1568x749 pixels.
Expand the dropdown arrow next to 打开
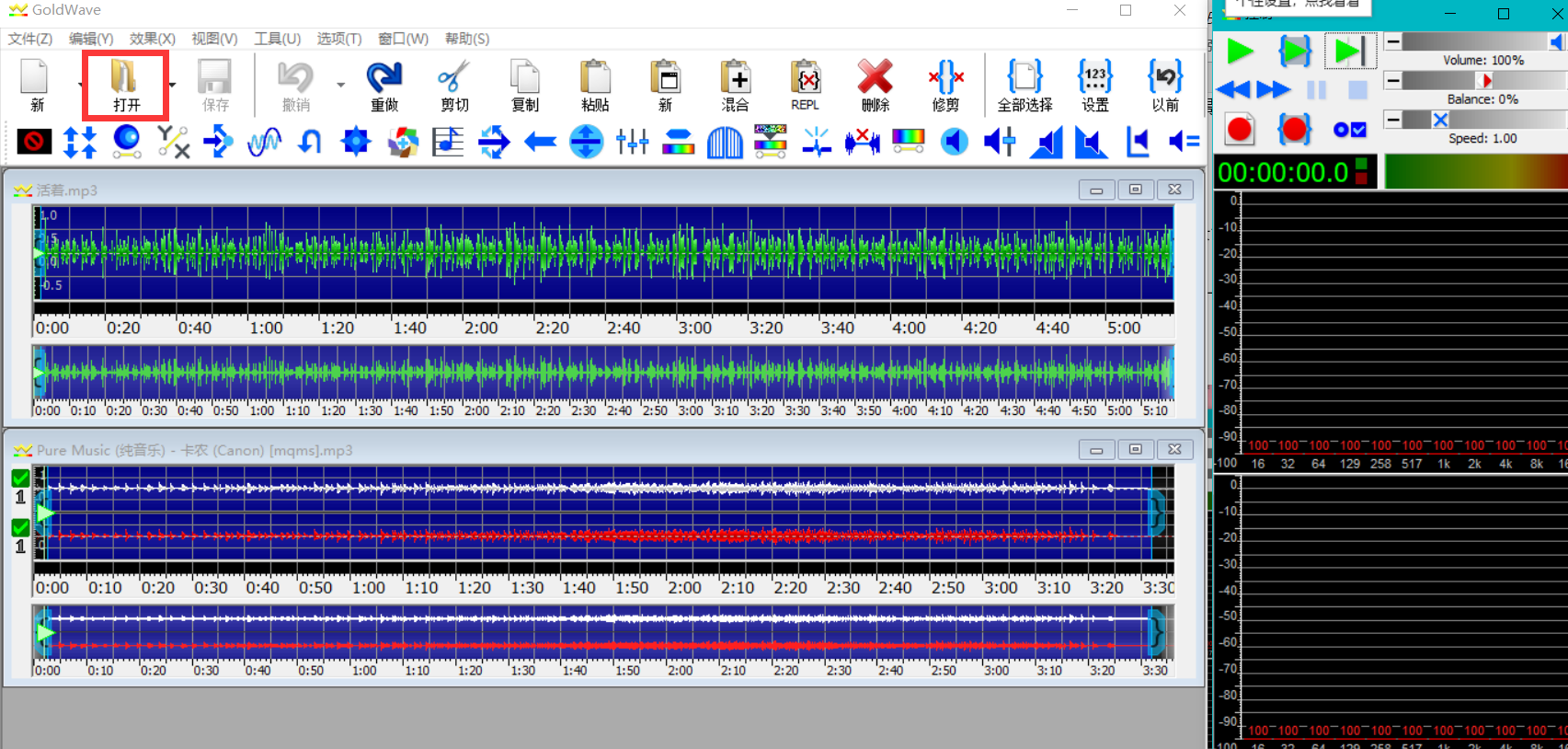(172, 85)
